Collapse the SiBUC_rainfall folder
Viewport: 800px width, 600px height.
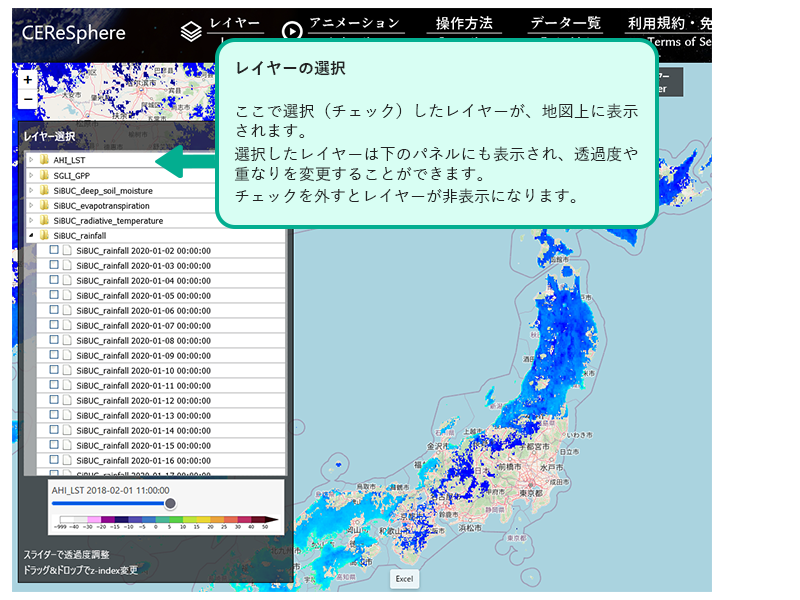pyautogui.click(x=31, y=235)
